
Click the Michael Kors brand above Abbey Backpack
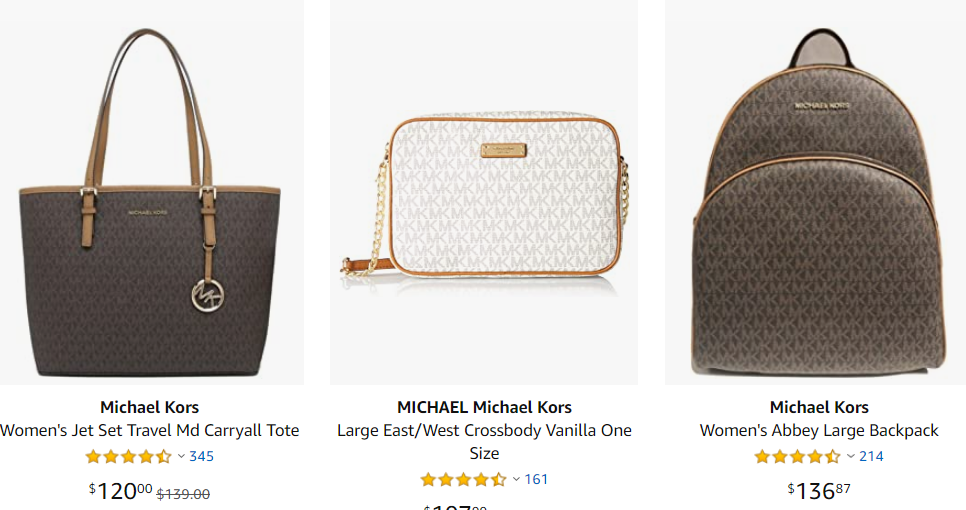click(819, 407)
